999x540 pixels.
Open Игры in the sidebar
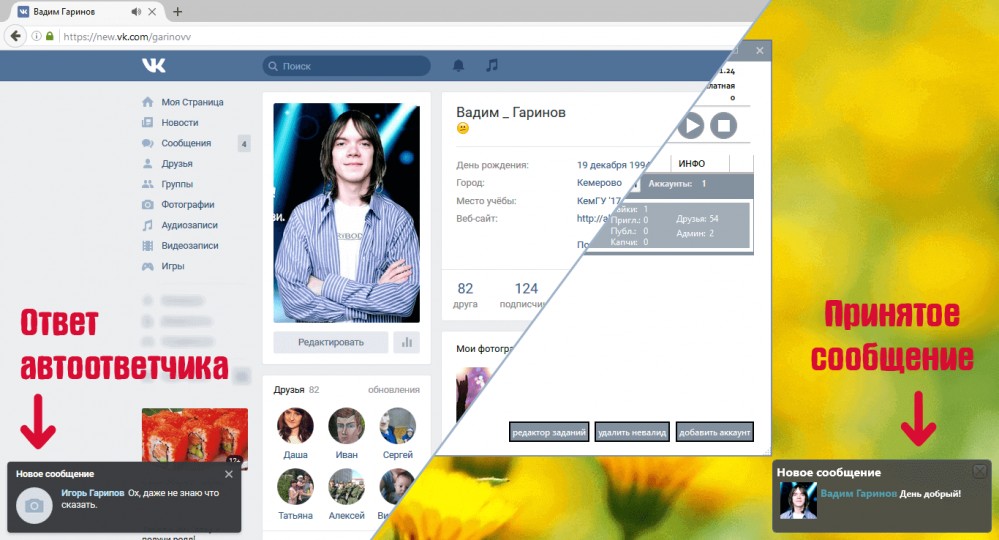(x=173, y=266)
